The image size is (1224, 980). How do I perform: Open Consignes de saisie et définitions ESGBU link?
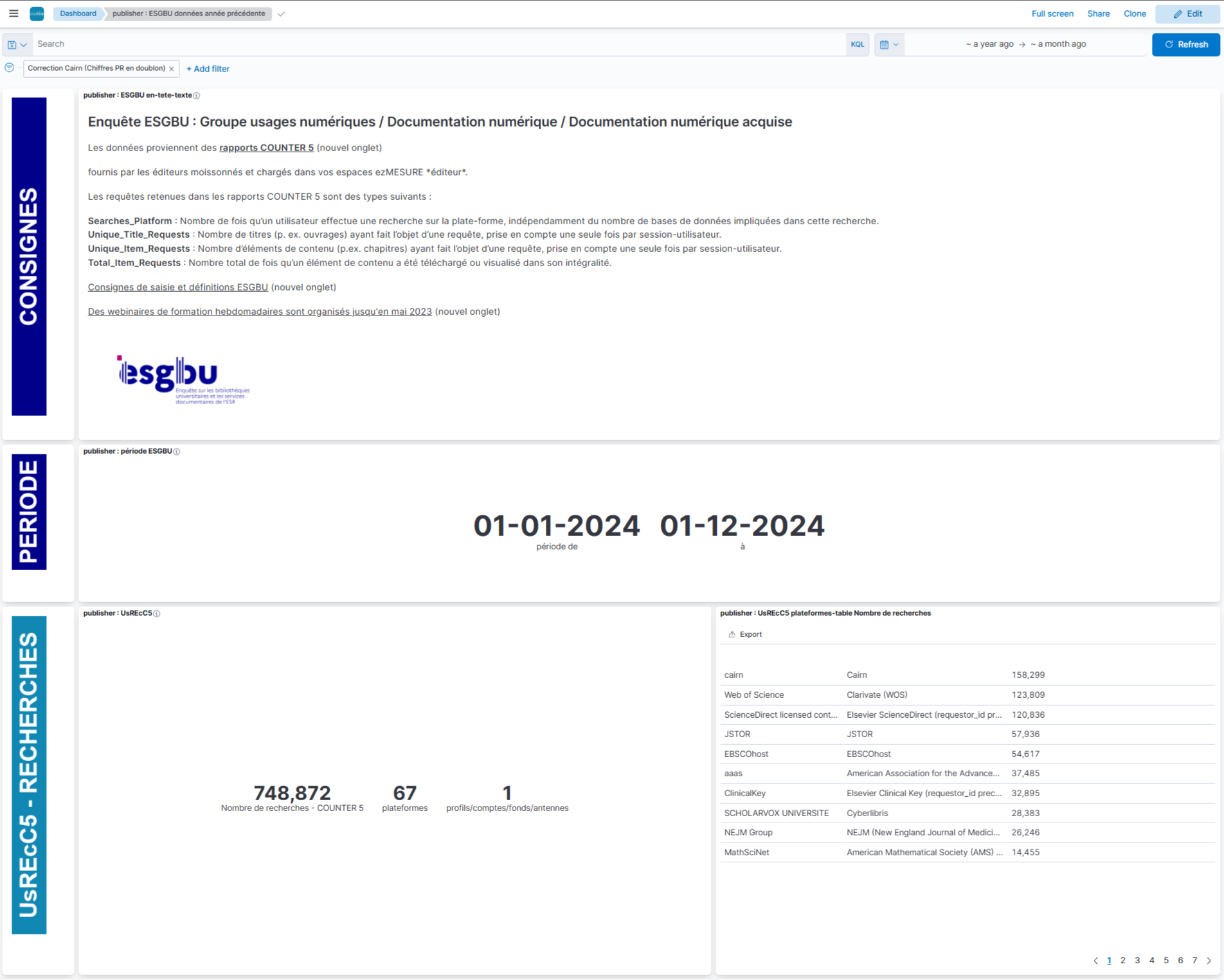click(177, 287)
